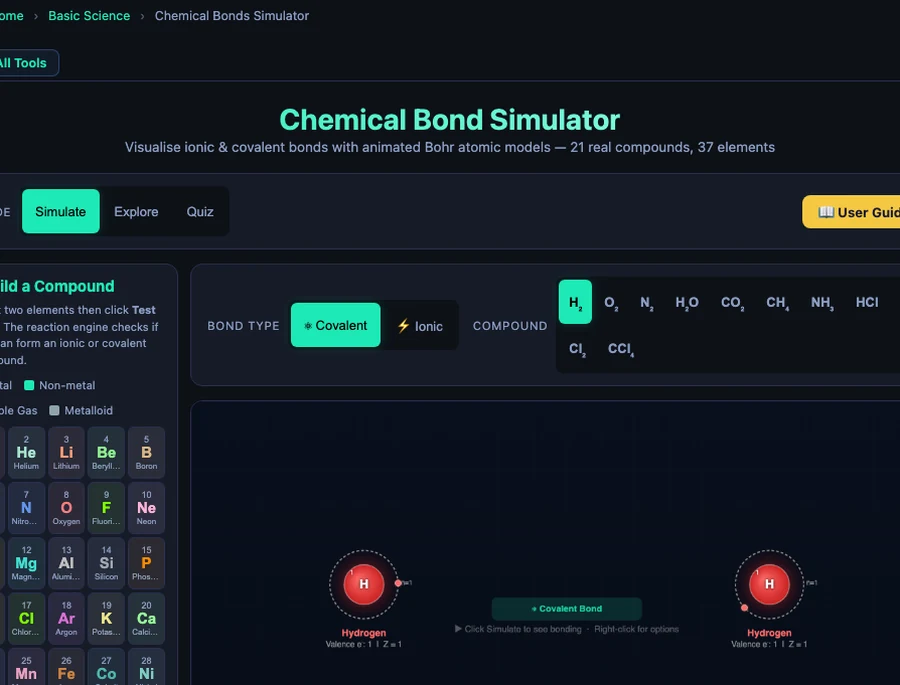
Task: Choose the Argon element tile
Action: [67, 619]
